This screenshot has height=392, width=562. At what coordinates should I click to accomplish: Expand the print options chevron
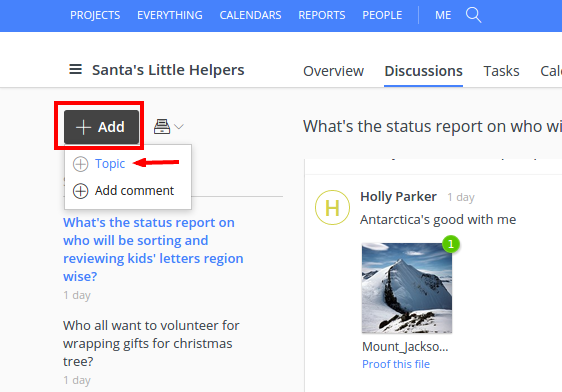[179, 126]
